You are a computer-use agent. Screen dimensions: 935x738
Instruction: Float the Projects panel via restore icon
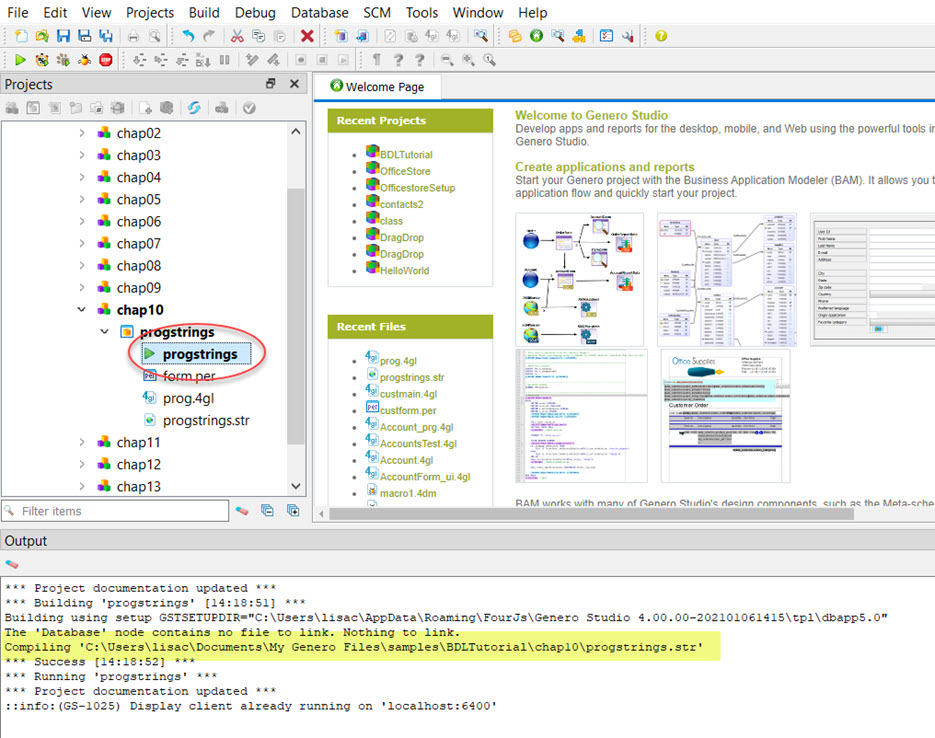tap(271, 84)
